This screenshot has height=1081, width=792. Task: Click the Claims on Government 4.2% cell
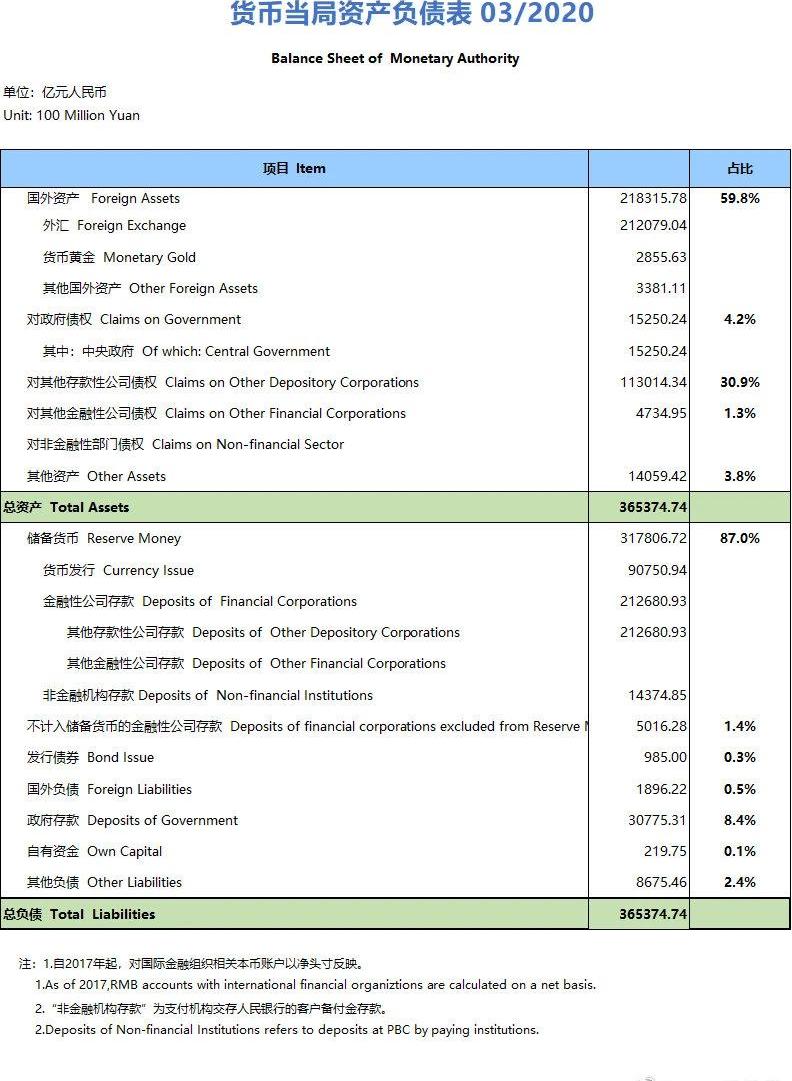coord(739,319)
